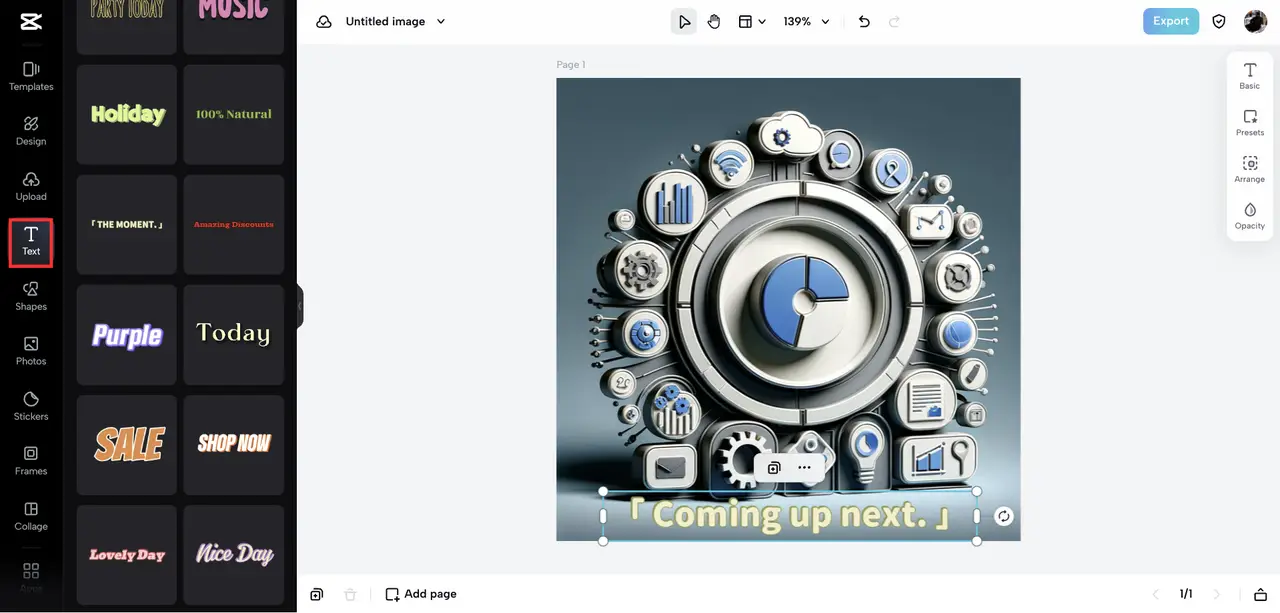Expand the Untitled image title dropdown
This screenshot has height=613, width=1280.
[x=441, y=21]
